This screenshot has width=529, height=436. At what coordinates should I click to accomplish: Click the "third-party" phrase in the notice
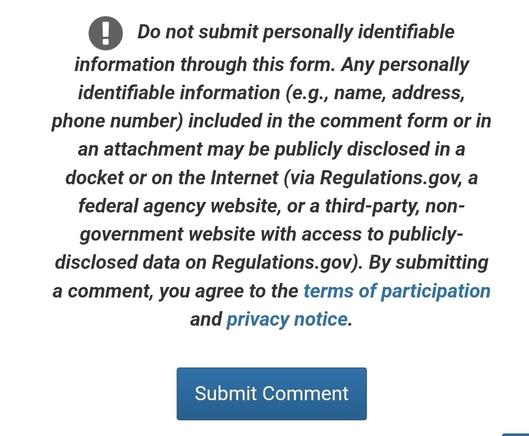(372, 207)
